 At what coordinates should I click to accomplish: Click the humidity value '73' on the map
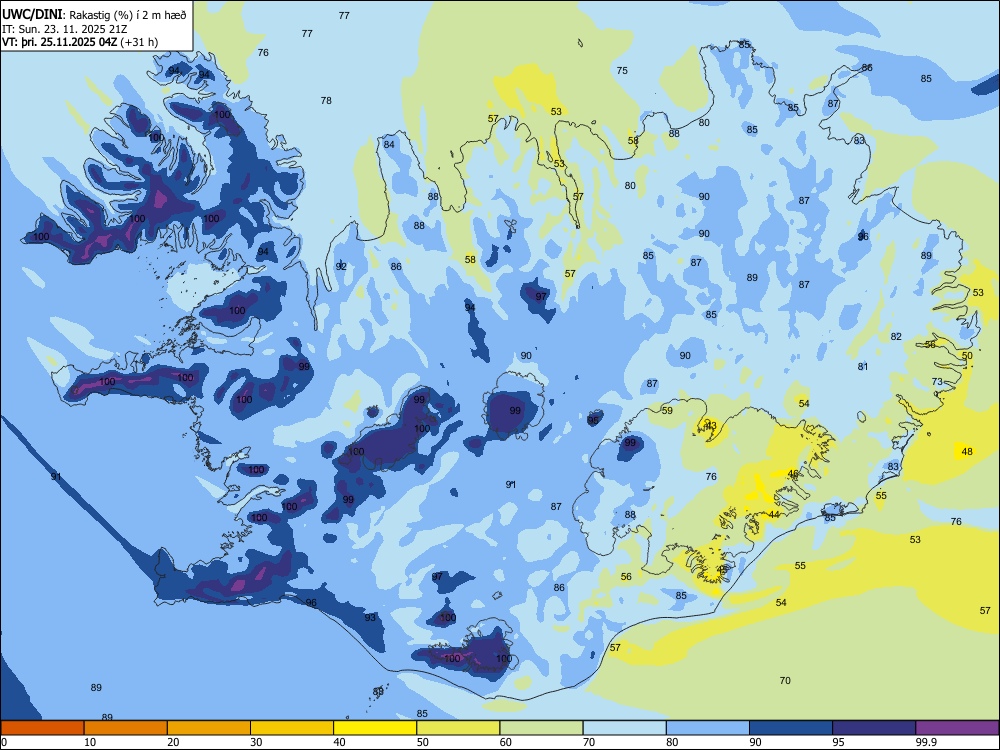pos(937,382)
